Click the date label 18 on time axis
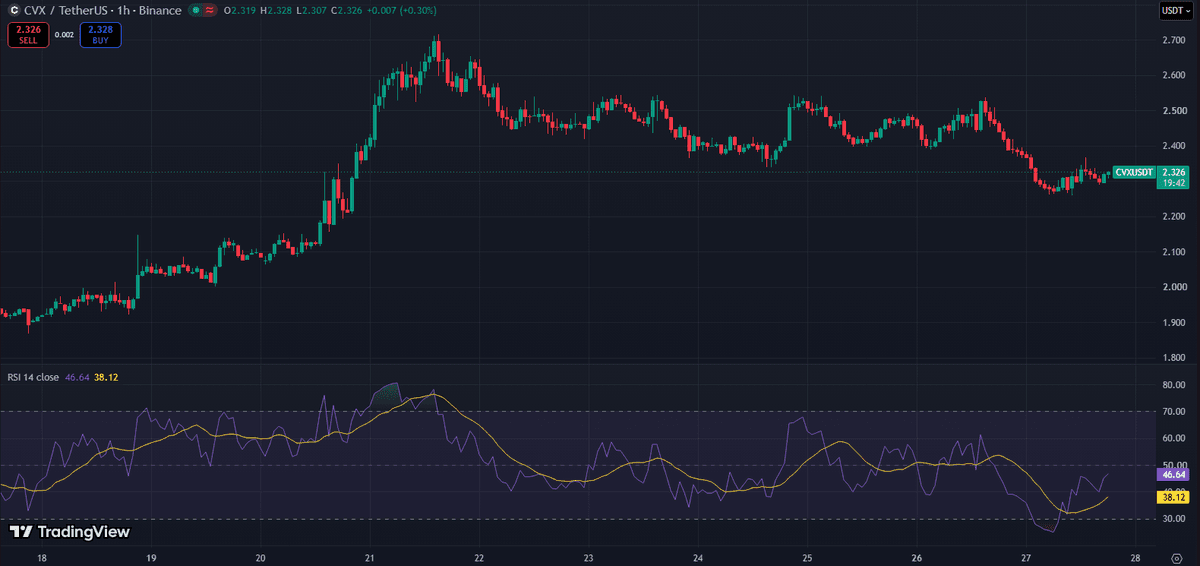The height and width of the screenshot is (566, 1200). [x=41, y=558]
